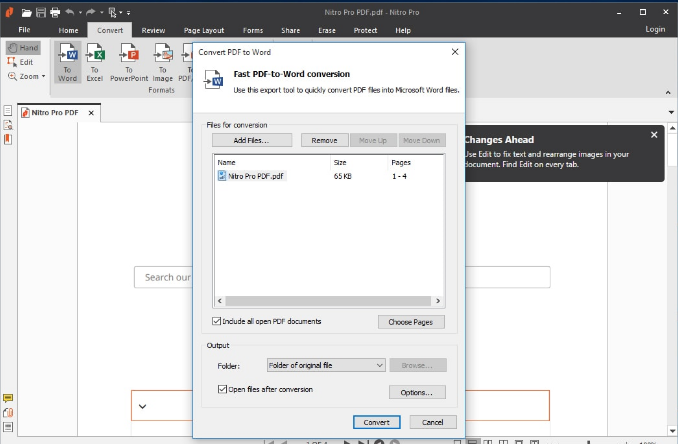Save the document with the floppy disk icon
678x444 pixels.
click(41, 13)
